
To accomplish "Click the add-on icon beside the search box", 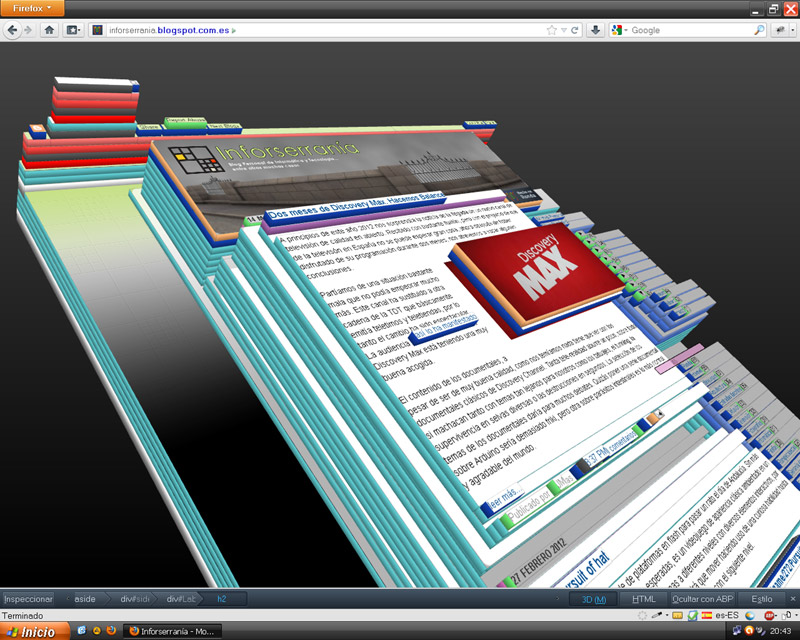I will (780, 30).
